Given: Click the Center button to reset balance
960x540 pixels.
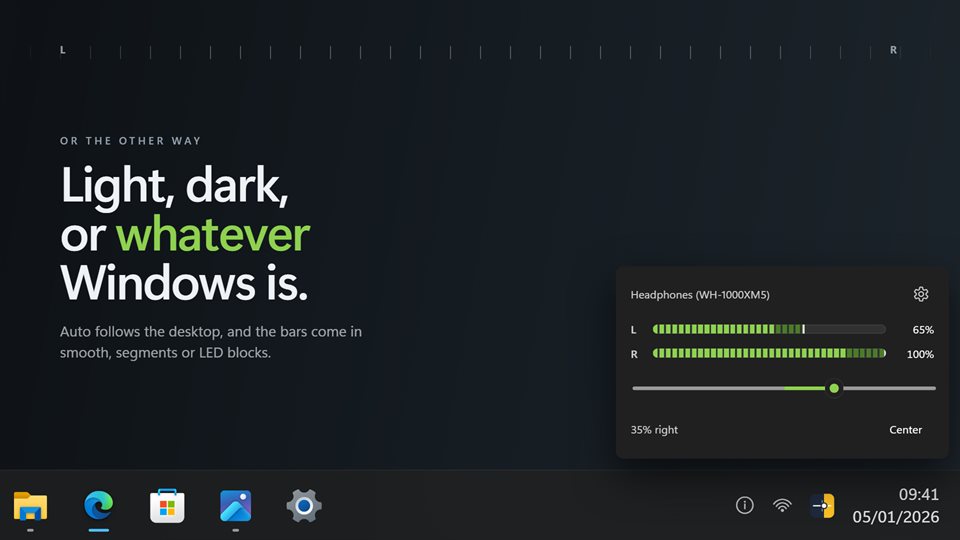Looking at the screenshot, I should pos(906,430).
